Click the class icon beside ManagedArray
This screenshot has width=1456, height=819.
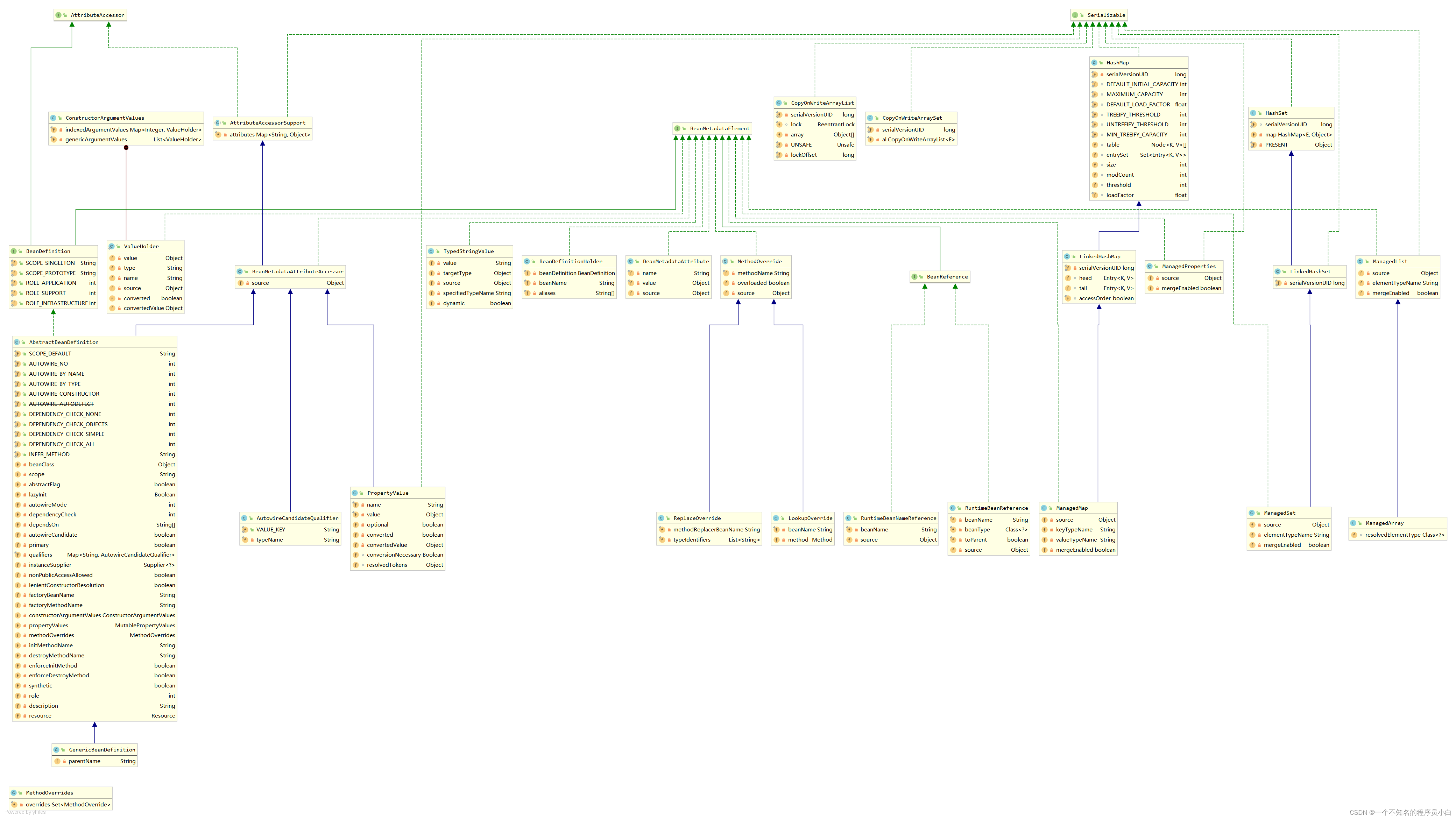coord(1354,523)
